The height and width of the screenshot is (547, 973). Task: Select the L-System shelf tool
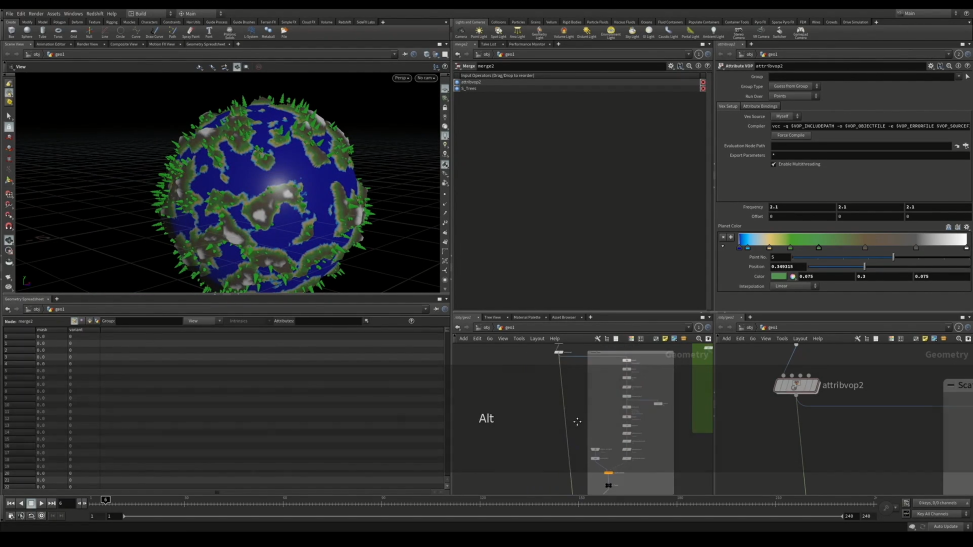tap(251, 32)
